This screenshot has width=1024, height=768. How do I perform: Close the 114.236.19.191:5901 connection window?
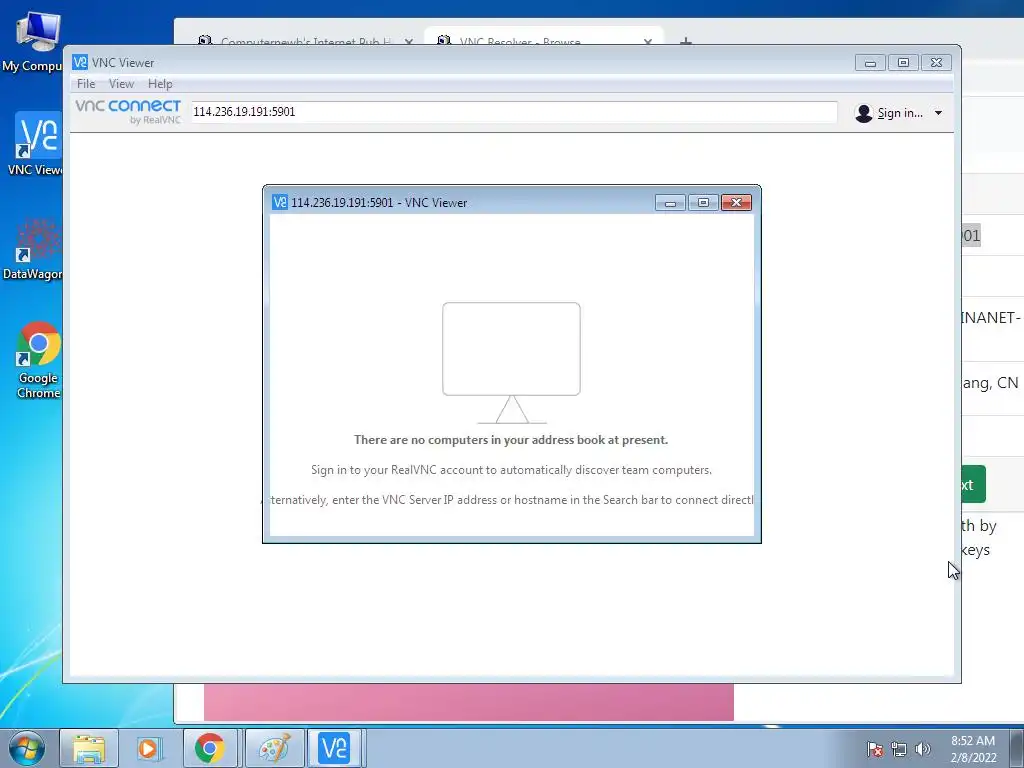tap(736, 202)
